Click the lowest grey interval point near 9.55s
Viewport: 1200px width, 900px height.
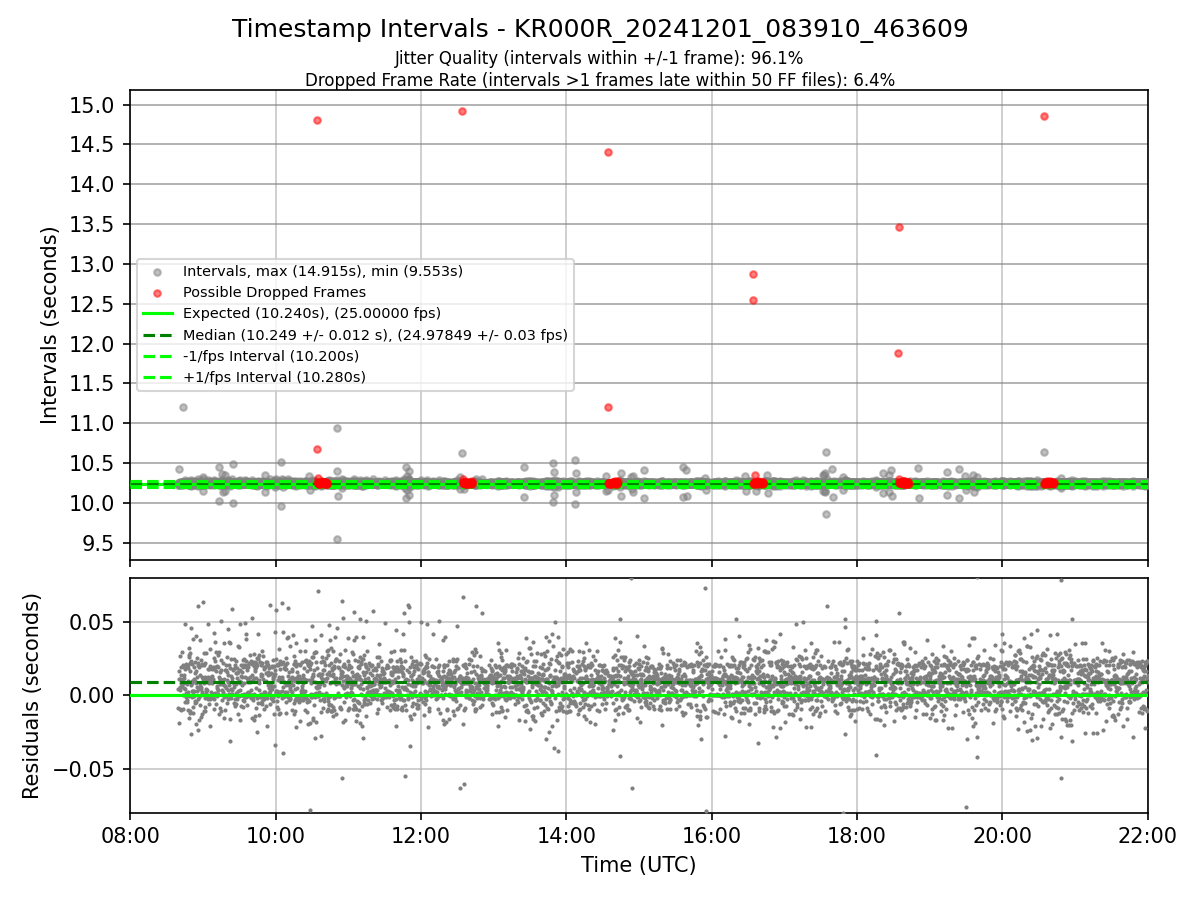[x=337, y=539]
